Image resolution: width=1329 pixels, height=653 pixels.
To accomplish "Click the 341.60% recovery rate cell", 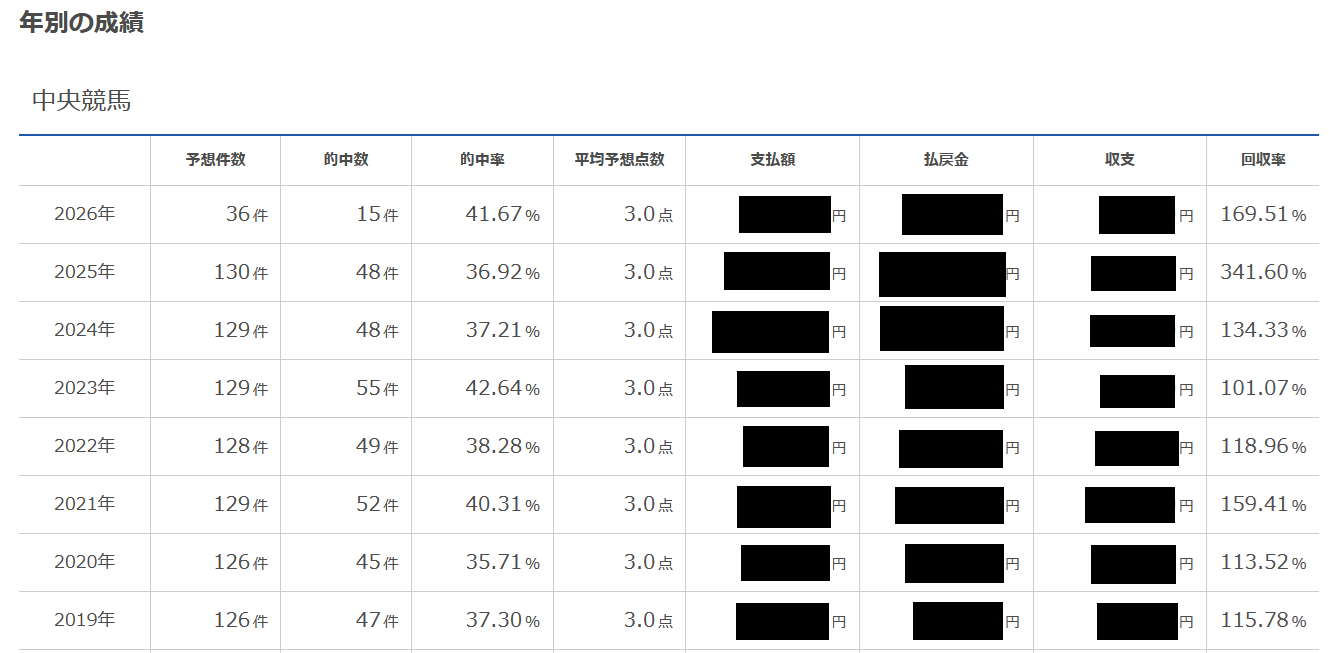I will [1263, 272].
